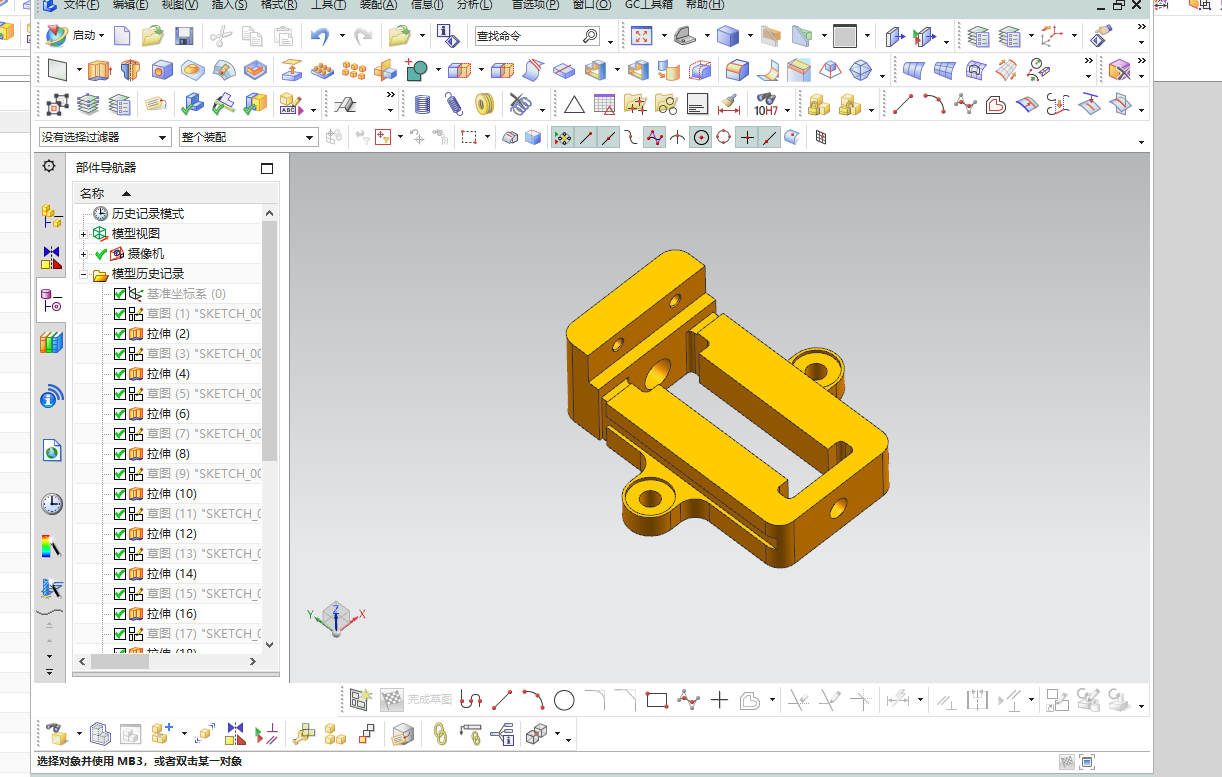The height and width of the screenshot is (777, 1222).
Task: Click the Fit view icon
Action: pyautogui.click(x=641, y=37)
